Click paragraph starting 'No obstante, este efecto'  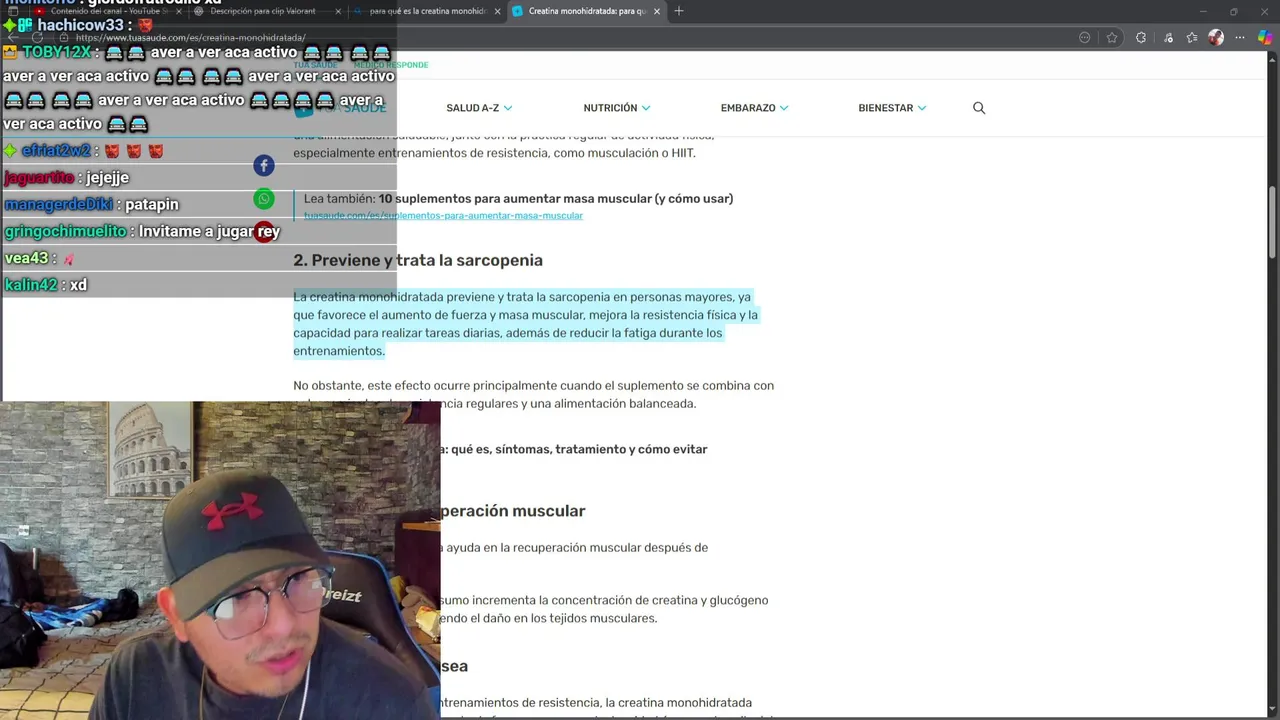coord(533,394)
